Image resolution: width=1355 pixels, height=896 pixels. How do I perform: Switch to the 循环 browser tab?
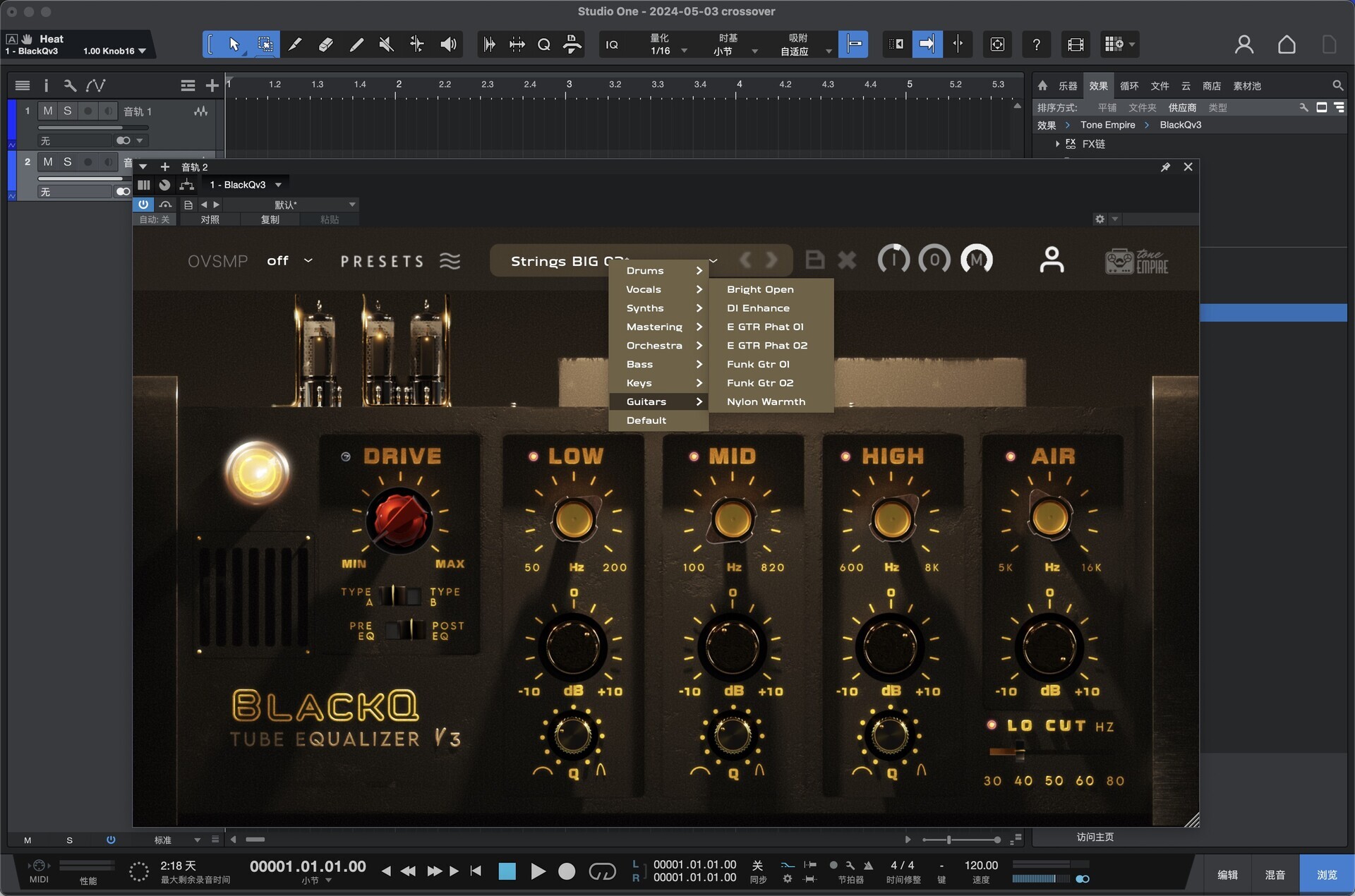click(1129, 86)
